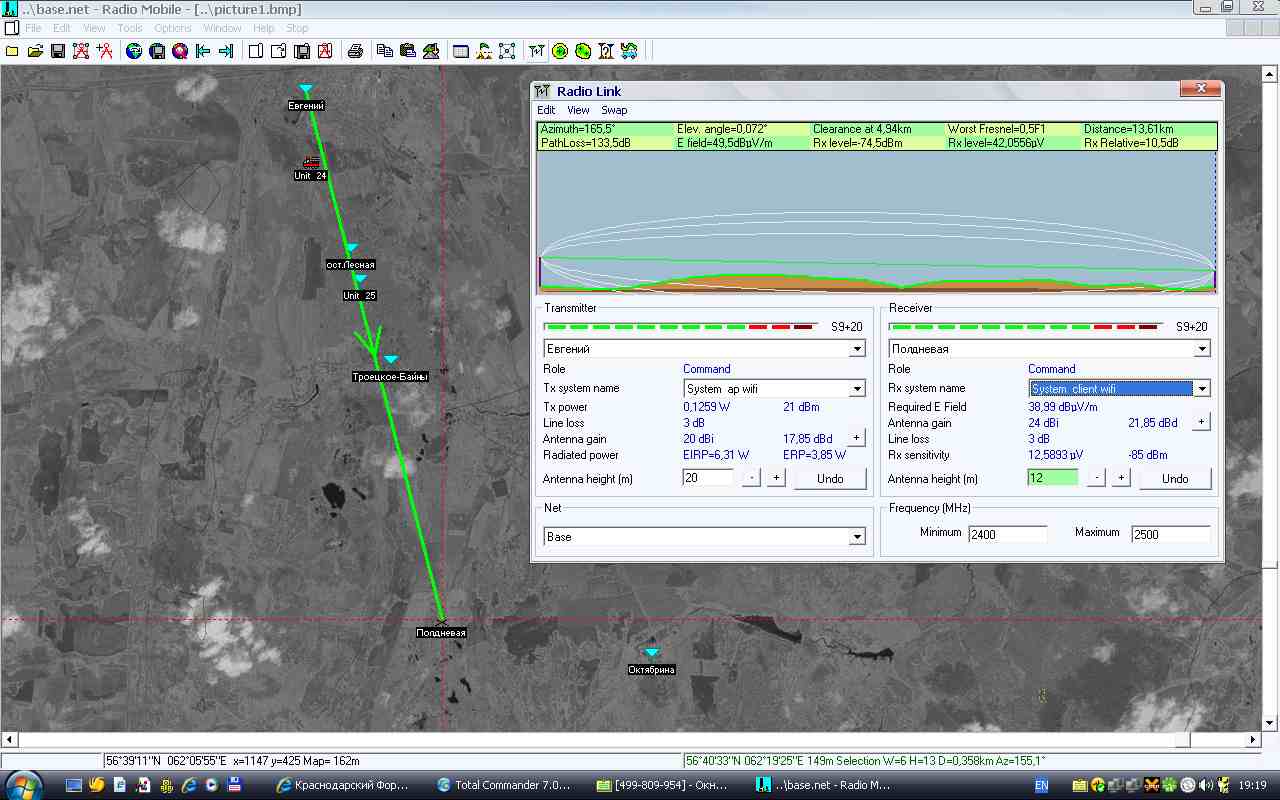Click plus beside the transmitter antenna gain
The image size is (1280, 800).
(x=856, y=438)
